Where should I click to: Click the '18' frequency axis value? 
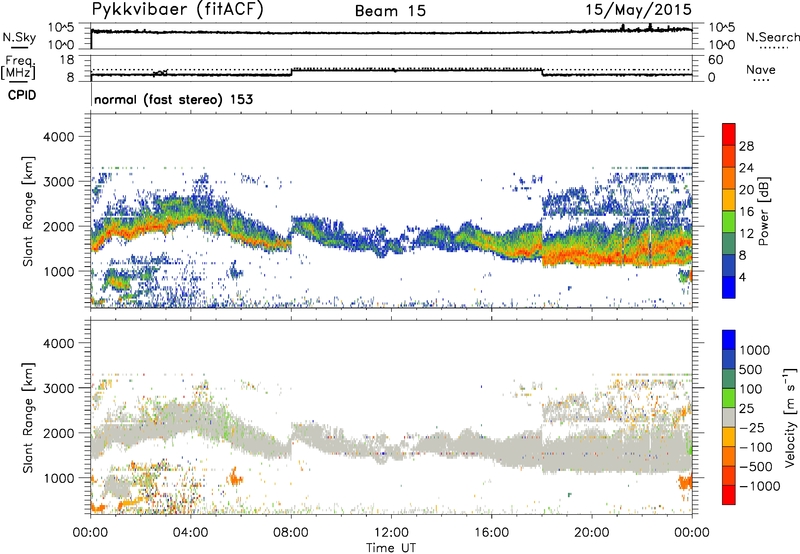pyautogui.click(x=67, y=60)
